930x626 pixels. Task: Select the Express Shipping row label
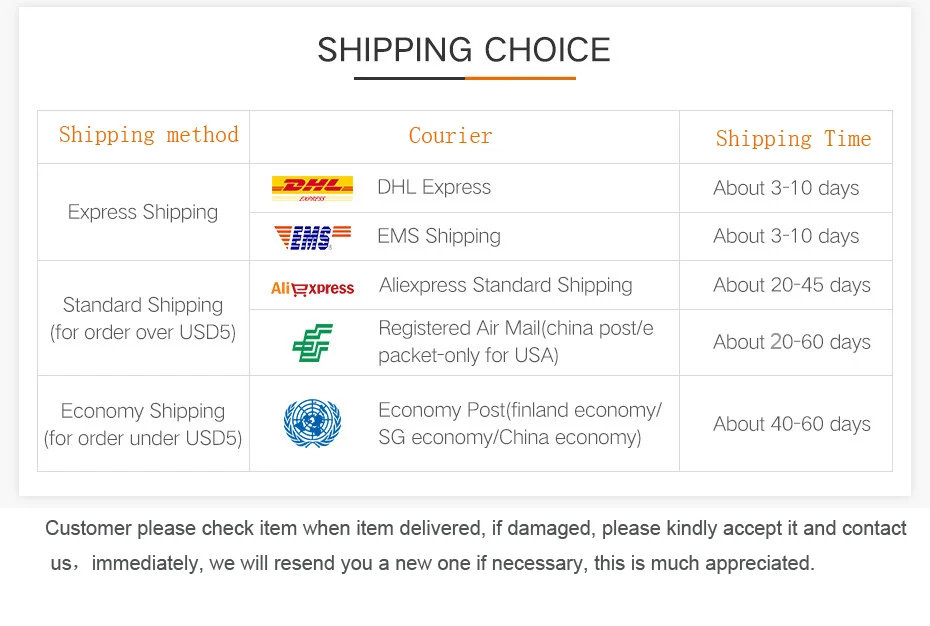point(143,212)
